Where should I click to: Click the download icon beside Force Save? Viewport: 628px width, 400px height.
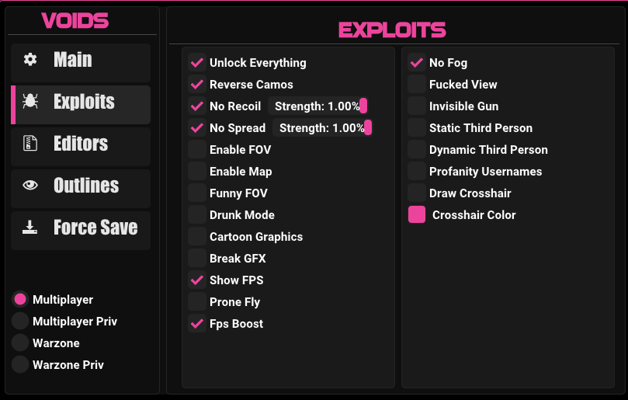tap(30, 228)
